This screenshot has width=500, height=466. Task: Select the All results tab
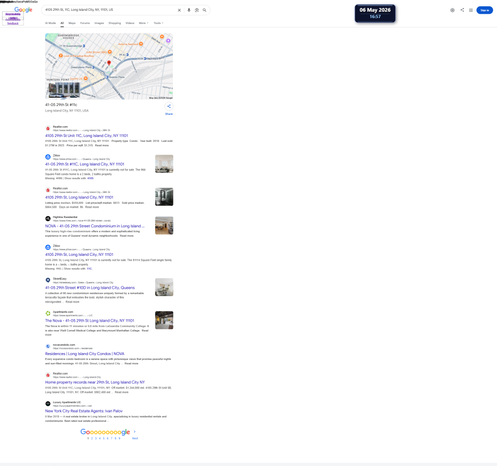click(62, 23)
